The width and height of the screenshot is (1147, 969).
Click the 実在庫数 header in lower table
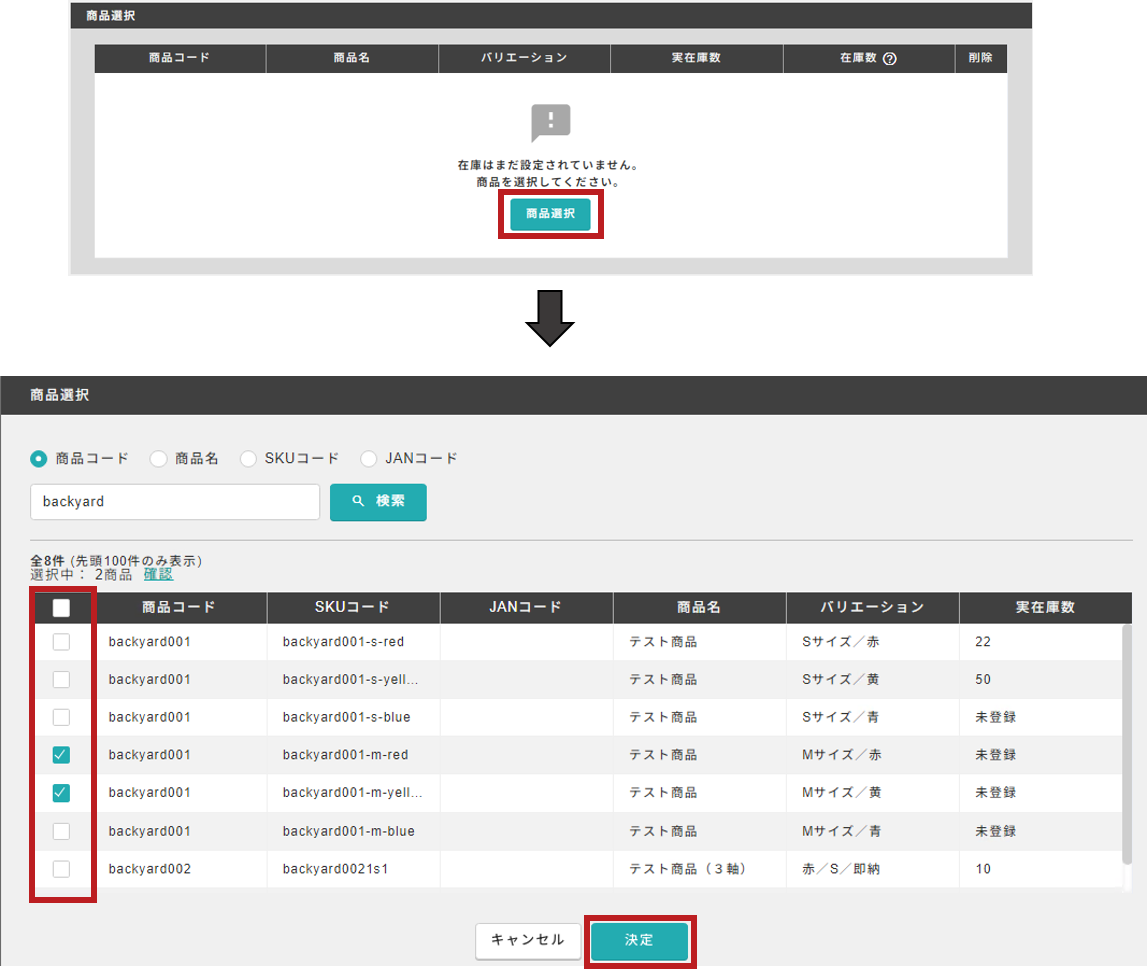pos(1045,607)
